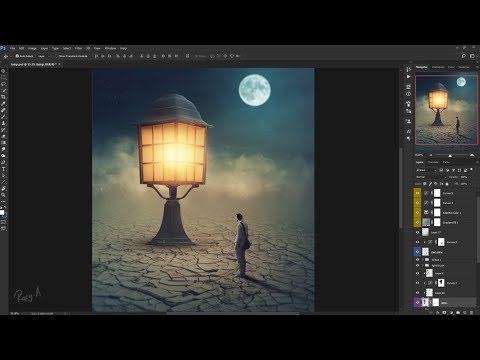Toggle visibility of the purple-labeled bottom layer
Screen dimensions: 480x360
point(417,302)
